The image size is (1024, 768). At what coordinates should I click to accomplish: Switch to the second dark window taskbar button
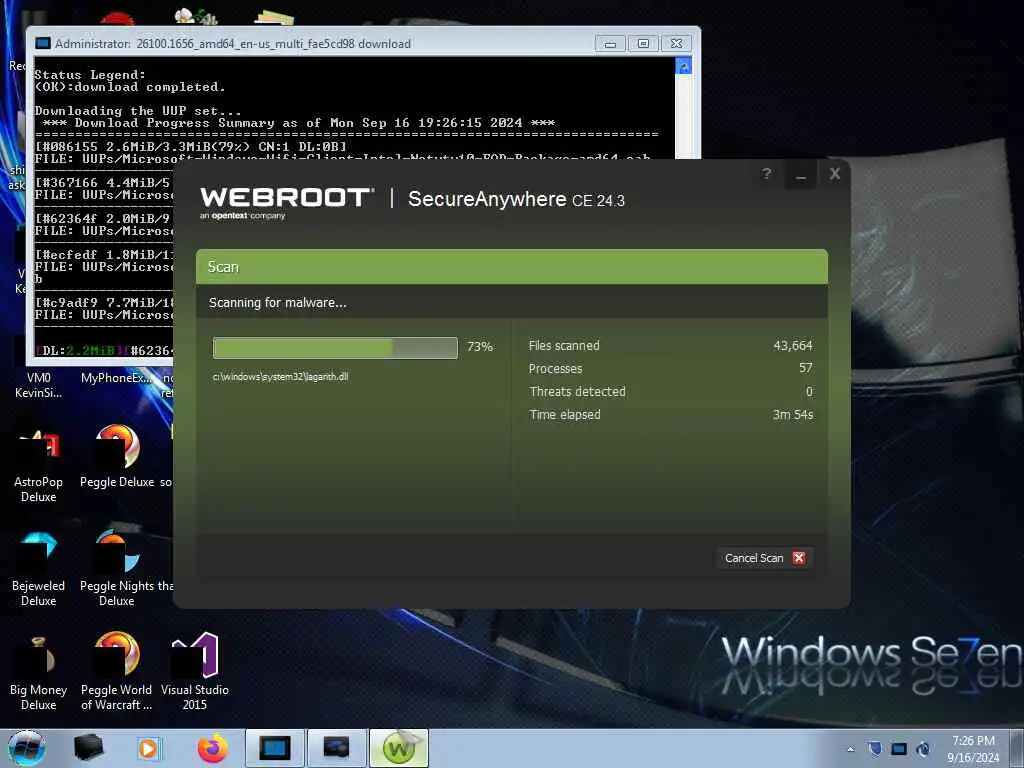point(336,748)
